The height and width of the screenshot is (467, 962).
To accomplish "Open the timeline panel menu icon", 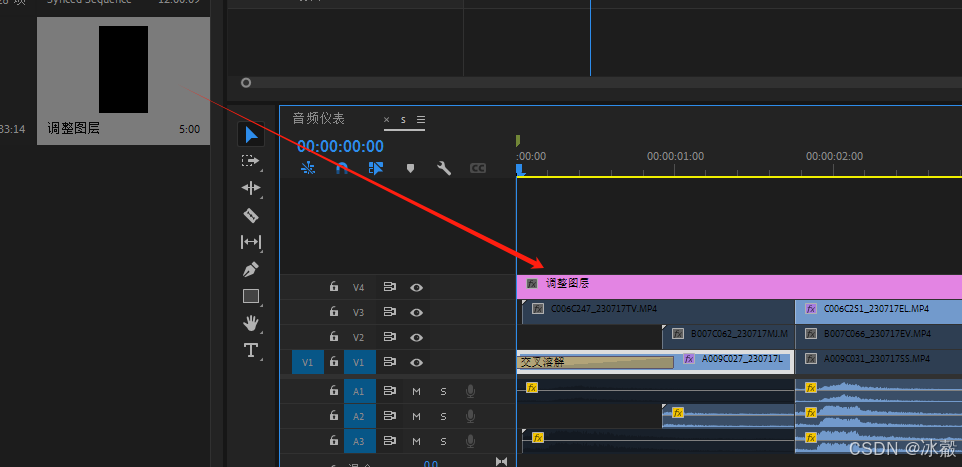I will (x=421, y=120).
